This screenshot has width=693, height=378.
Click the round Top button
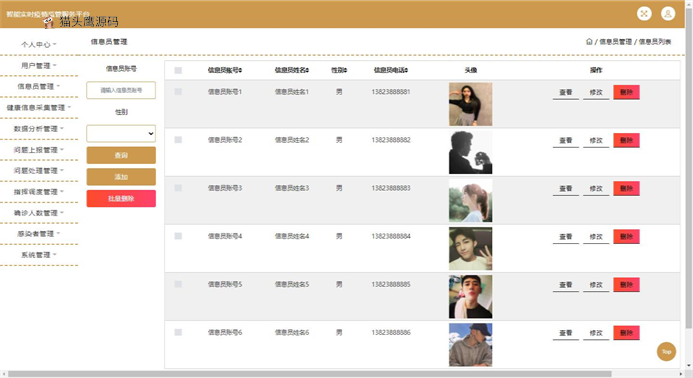[666, 352]
